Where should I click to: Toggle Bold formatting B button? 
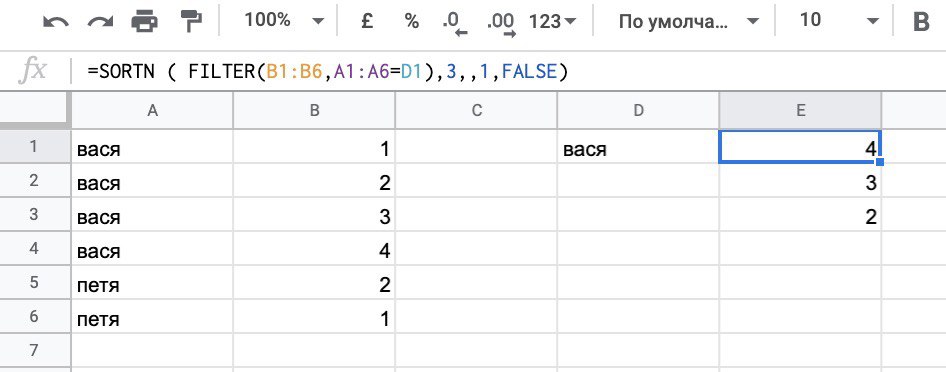921,22
